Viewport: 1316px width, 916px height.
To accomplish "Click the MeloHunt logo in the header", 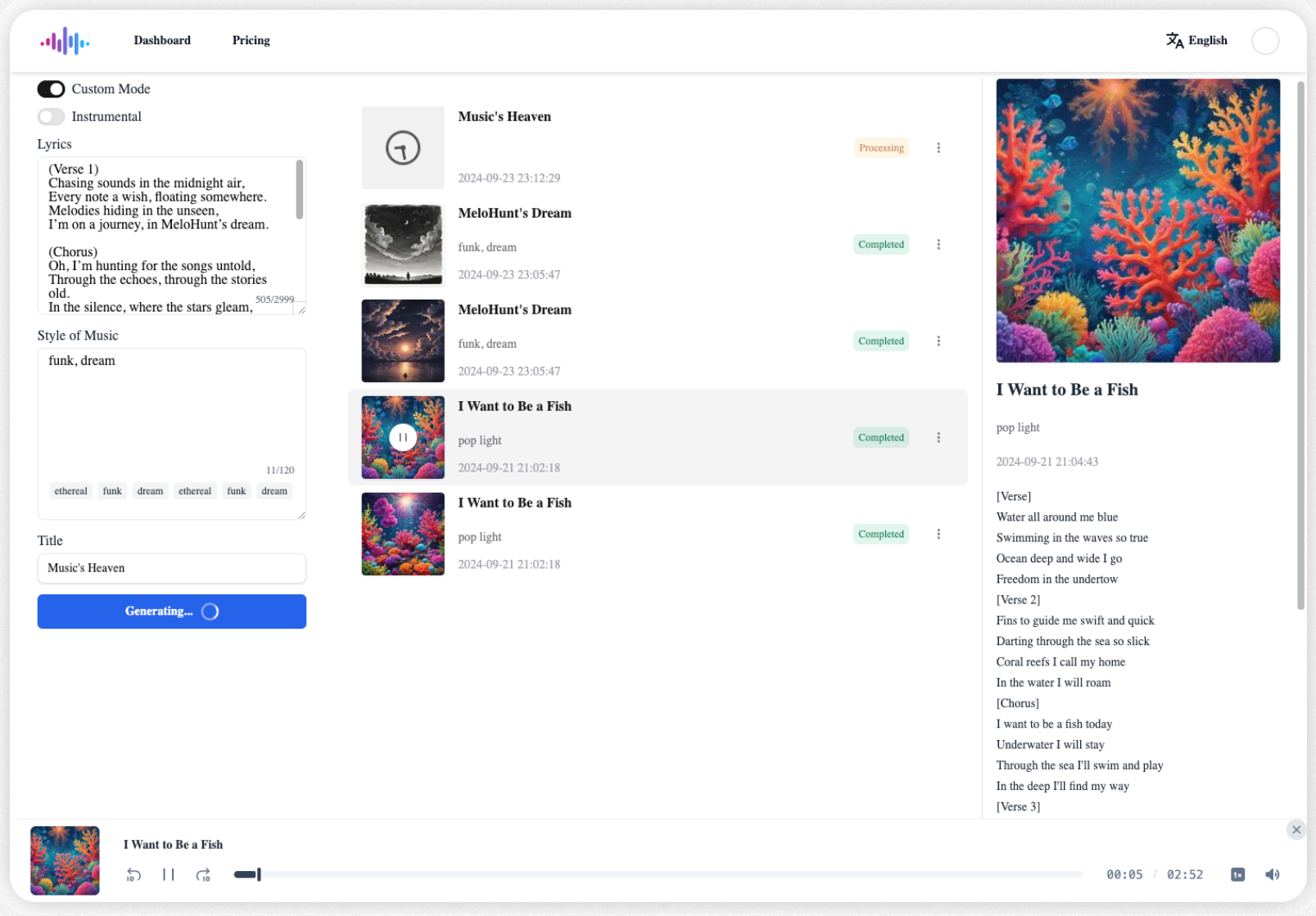I will [65, 40].
